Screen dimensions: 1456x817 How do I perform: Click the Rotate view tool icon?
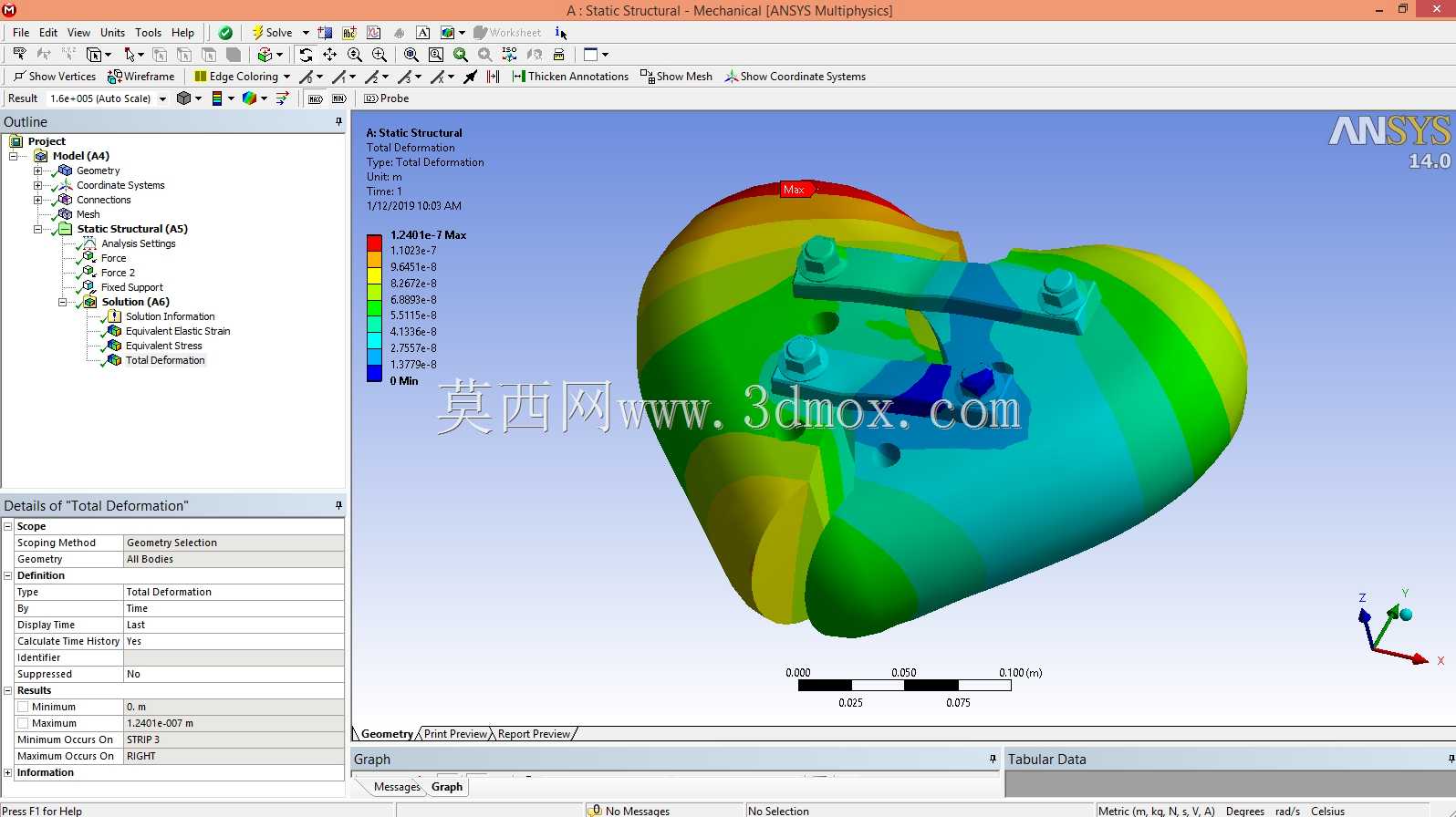(x=306, y=55)
